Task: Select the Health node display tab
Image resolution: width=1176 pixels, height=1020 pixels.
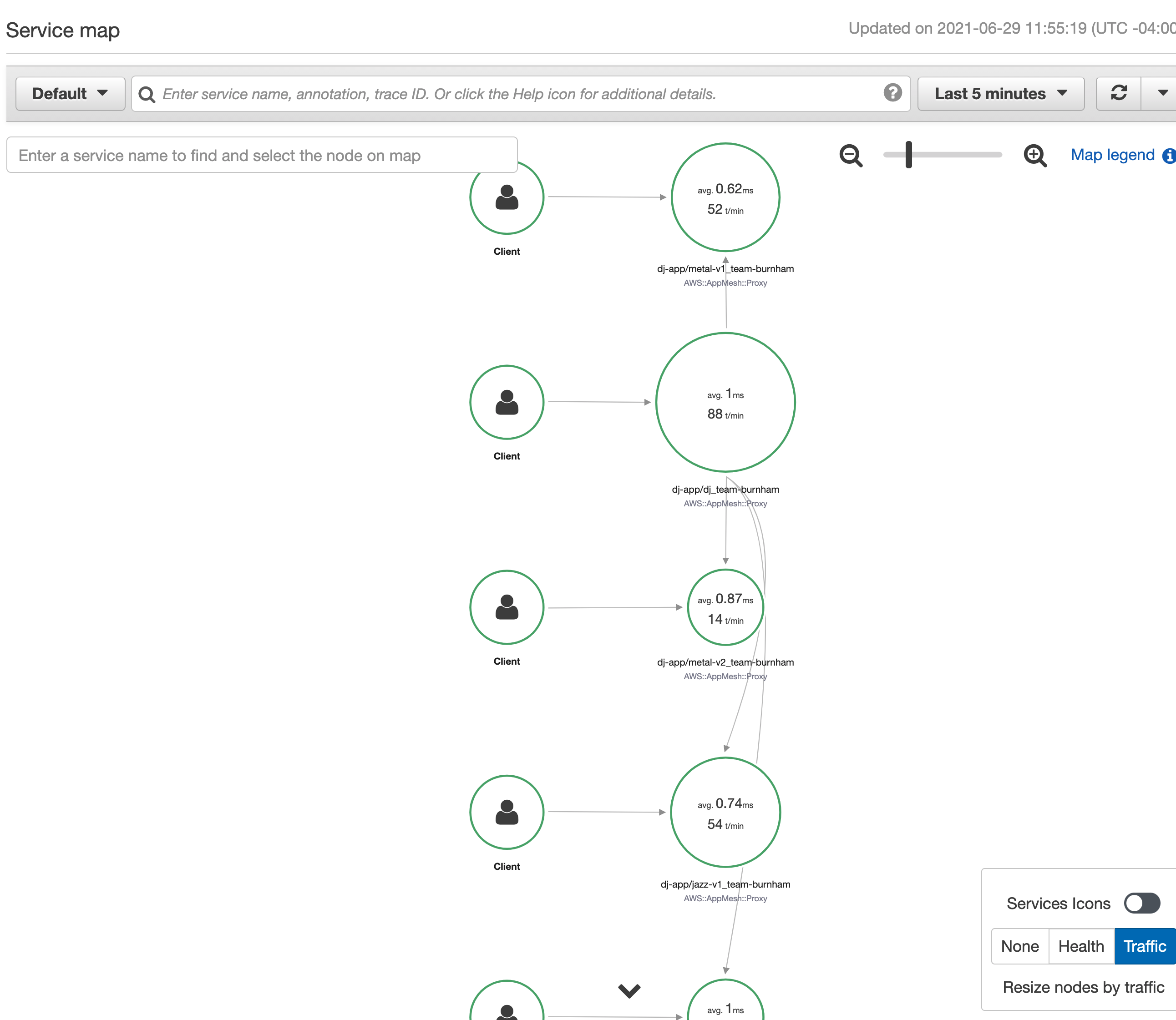Action: tap(1081, 946)
